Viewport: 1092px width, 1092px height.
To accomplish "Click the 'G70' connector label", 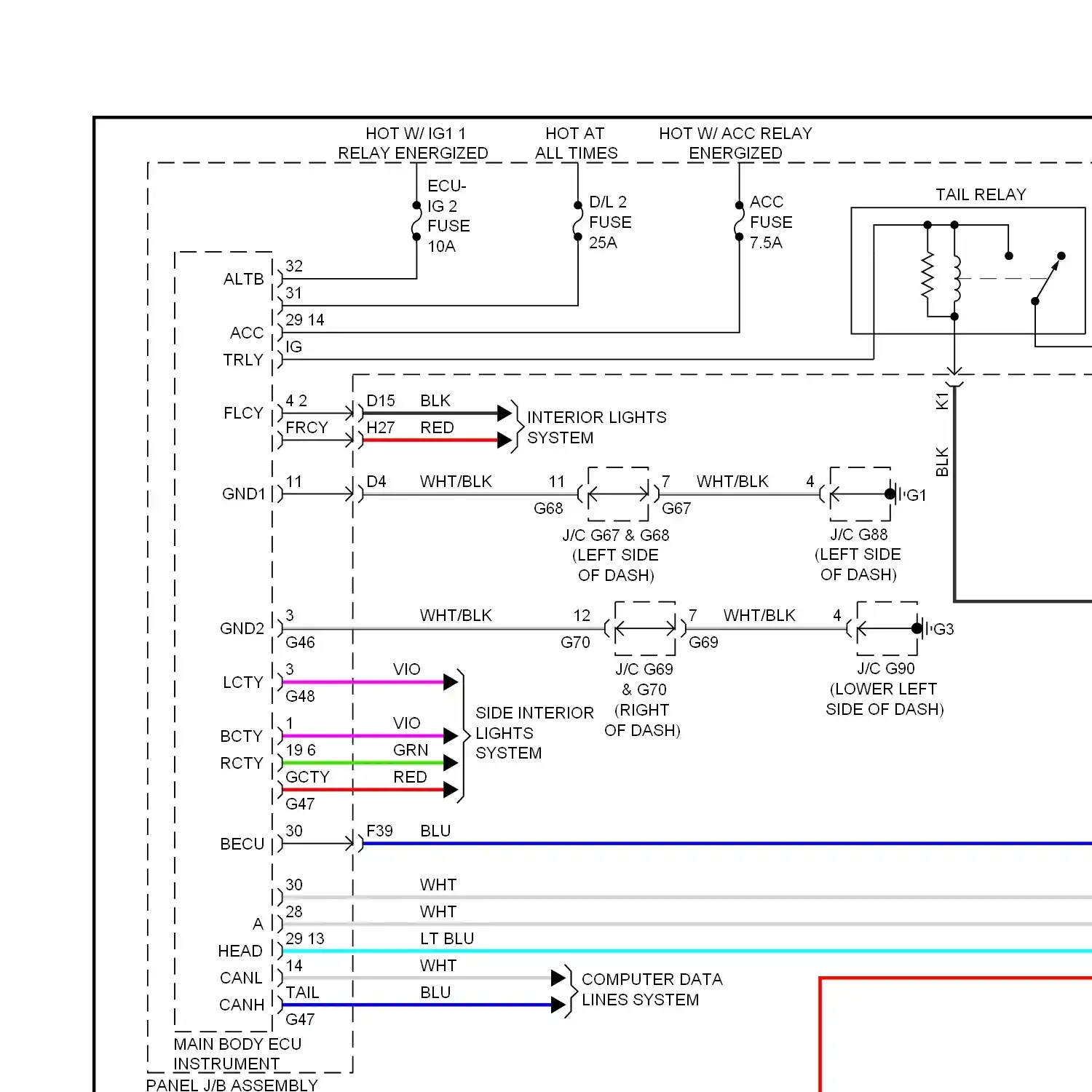I will (x=575, y=643).
